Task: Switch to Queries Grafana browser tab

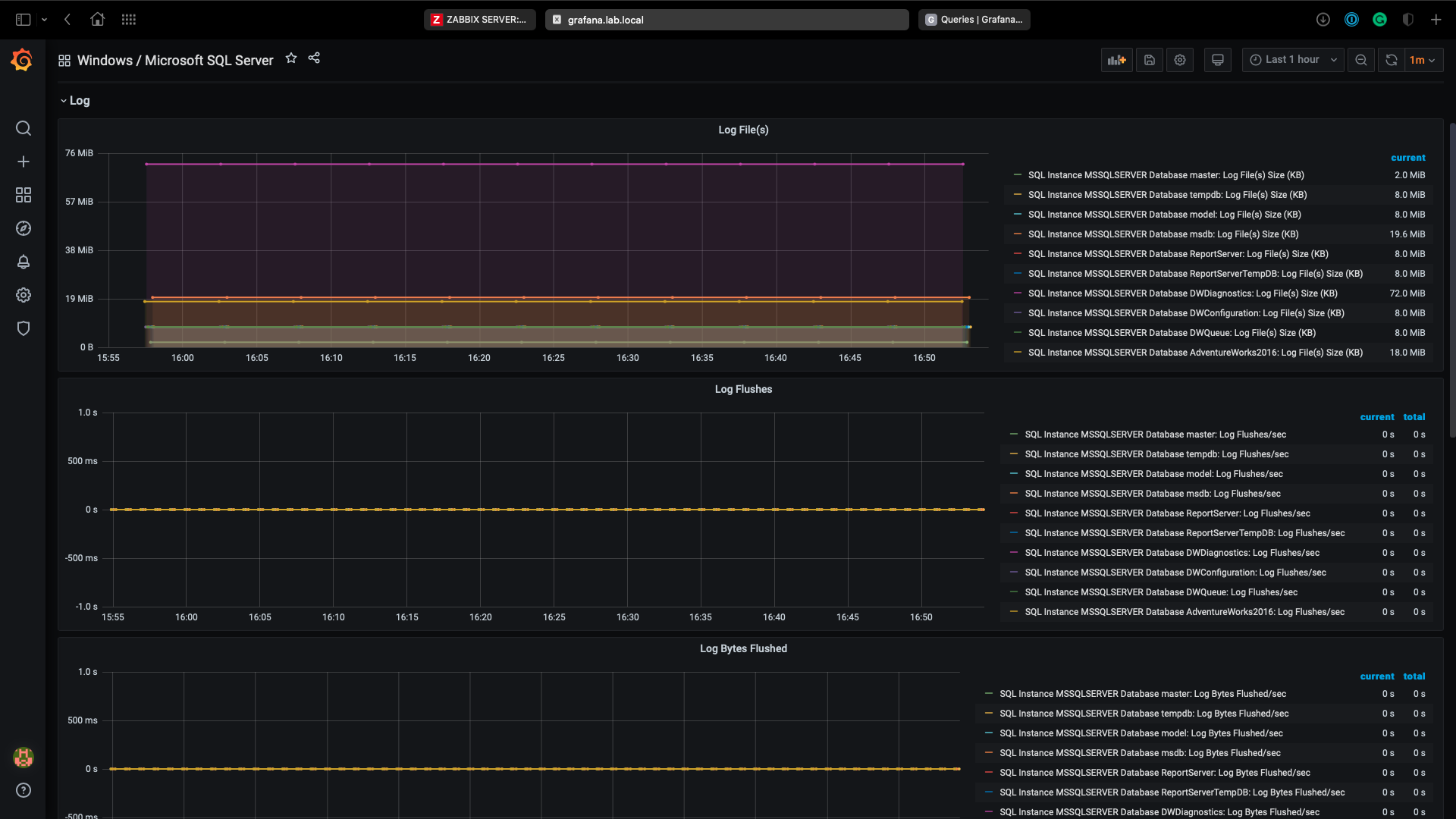Action: [974, 20]
